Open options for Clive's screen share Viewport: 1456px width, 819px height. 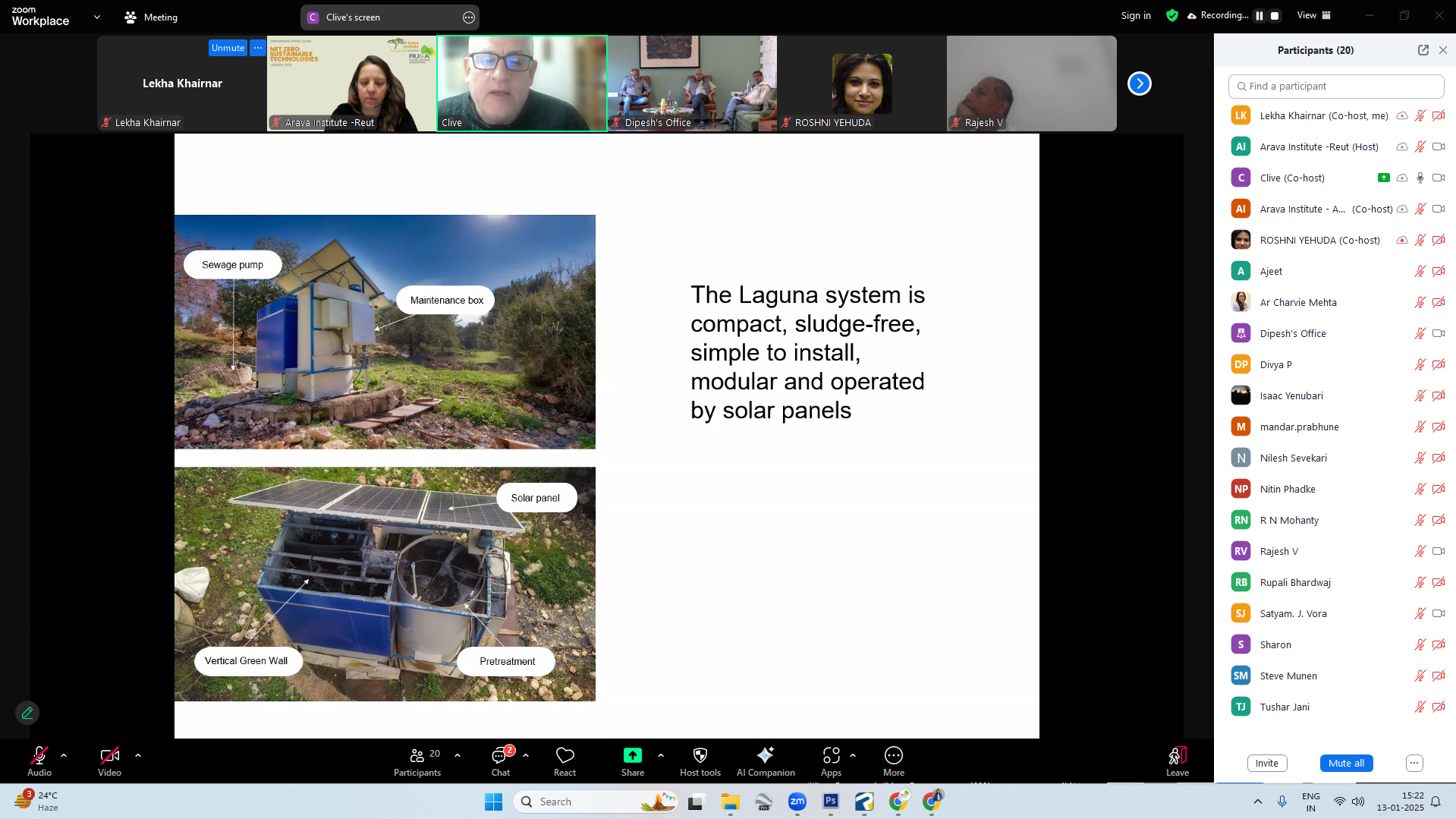(469, 17)
